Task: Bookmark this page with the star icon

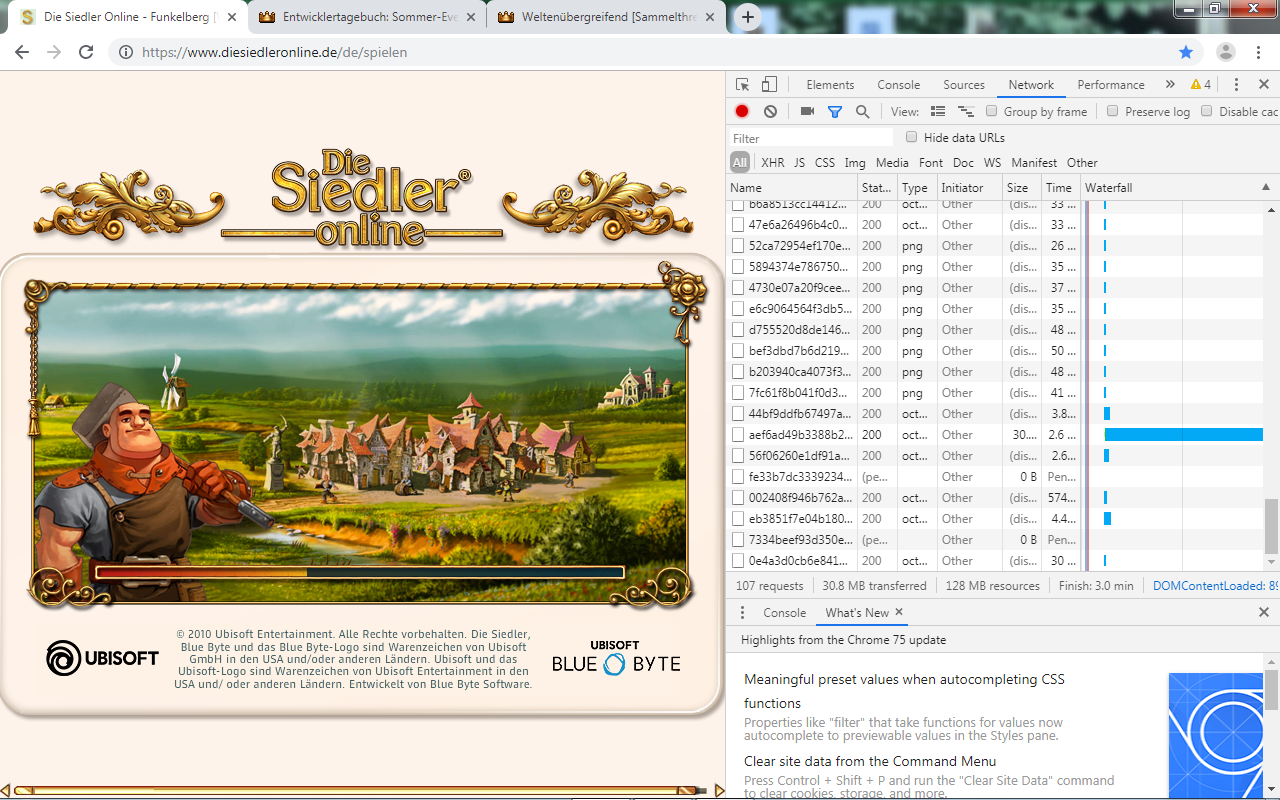Action: tap(1186, 52)
